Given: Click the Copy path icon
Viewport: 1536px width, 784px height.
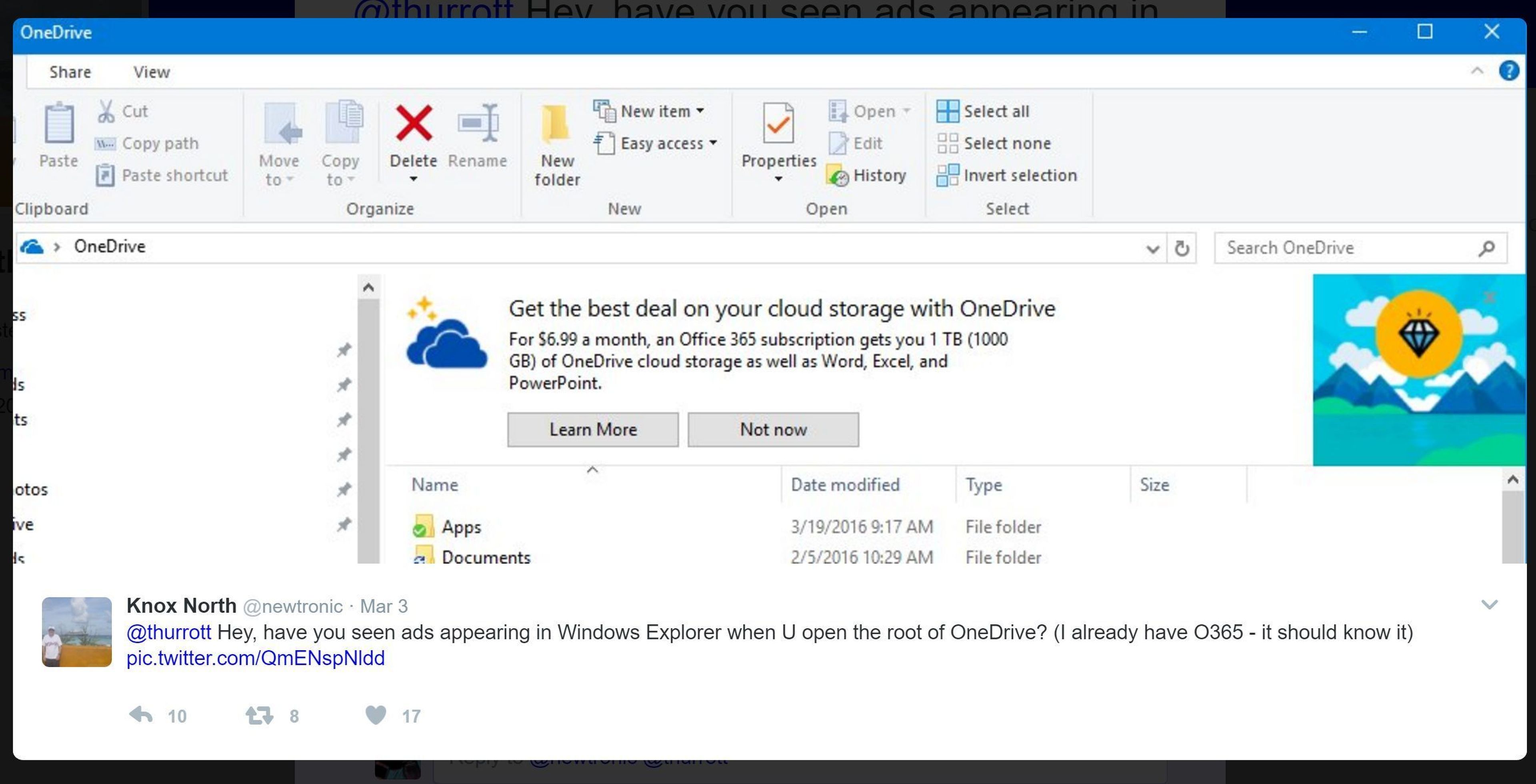Looking at the screenshot, I should click(106, 144).
